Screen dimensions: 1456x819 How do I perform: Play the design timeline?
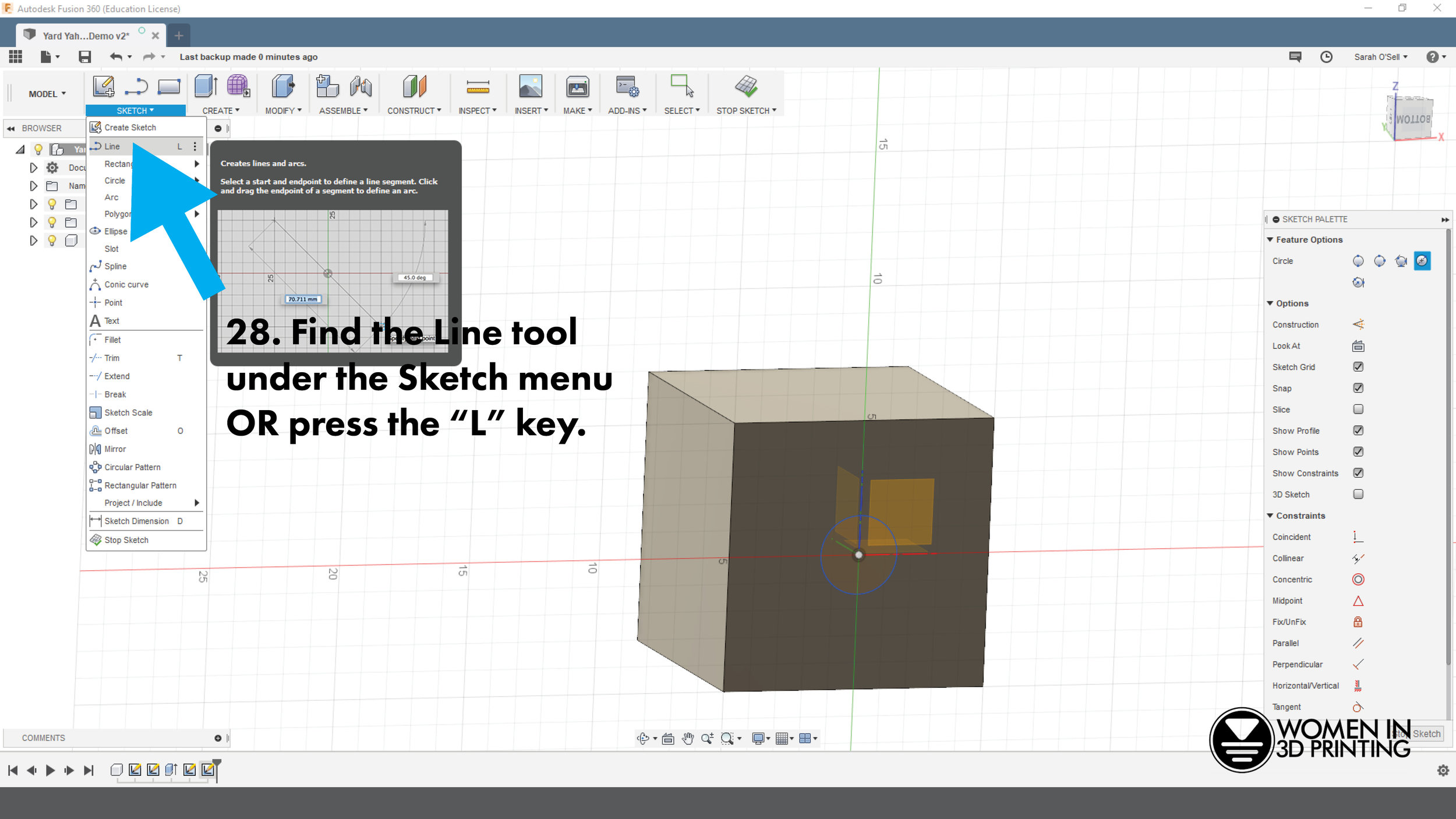[50, 771]
